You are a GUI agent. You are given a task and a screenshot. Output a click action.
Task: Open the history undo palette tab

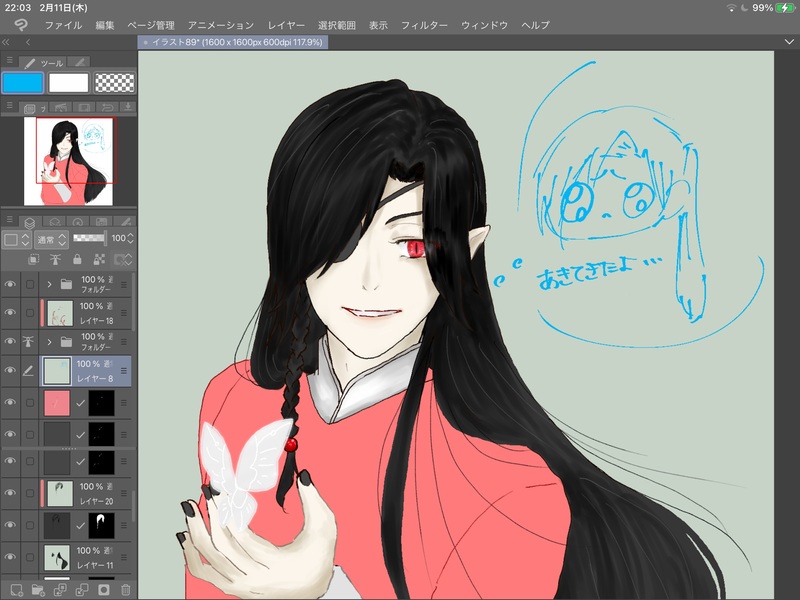[107, 107]
